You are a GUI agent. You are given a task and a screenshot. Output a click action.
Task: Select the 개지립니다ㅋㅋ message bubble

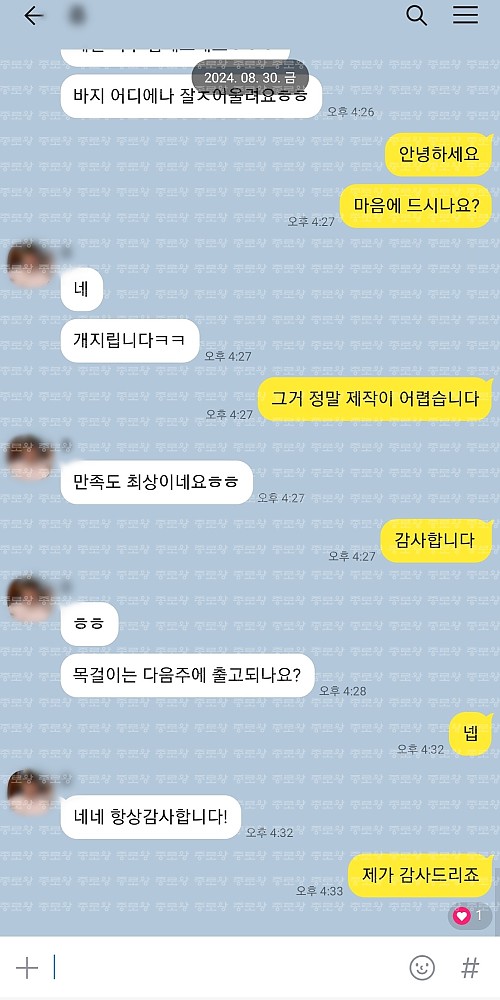[x=130, y=341]
